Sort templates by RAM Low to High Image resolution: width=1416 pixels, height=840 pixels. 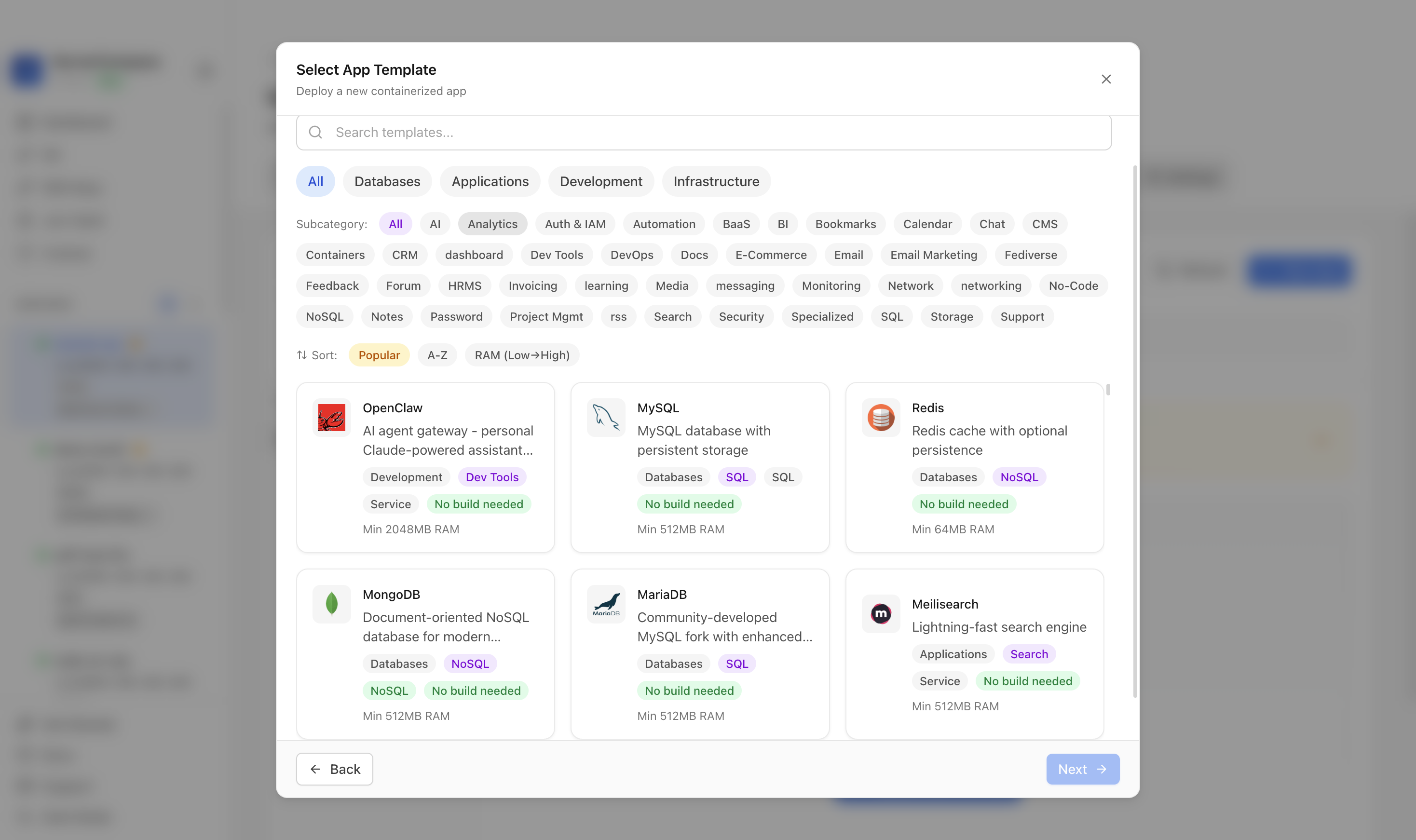(522, 355)
